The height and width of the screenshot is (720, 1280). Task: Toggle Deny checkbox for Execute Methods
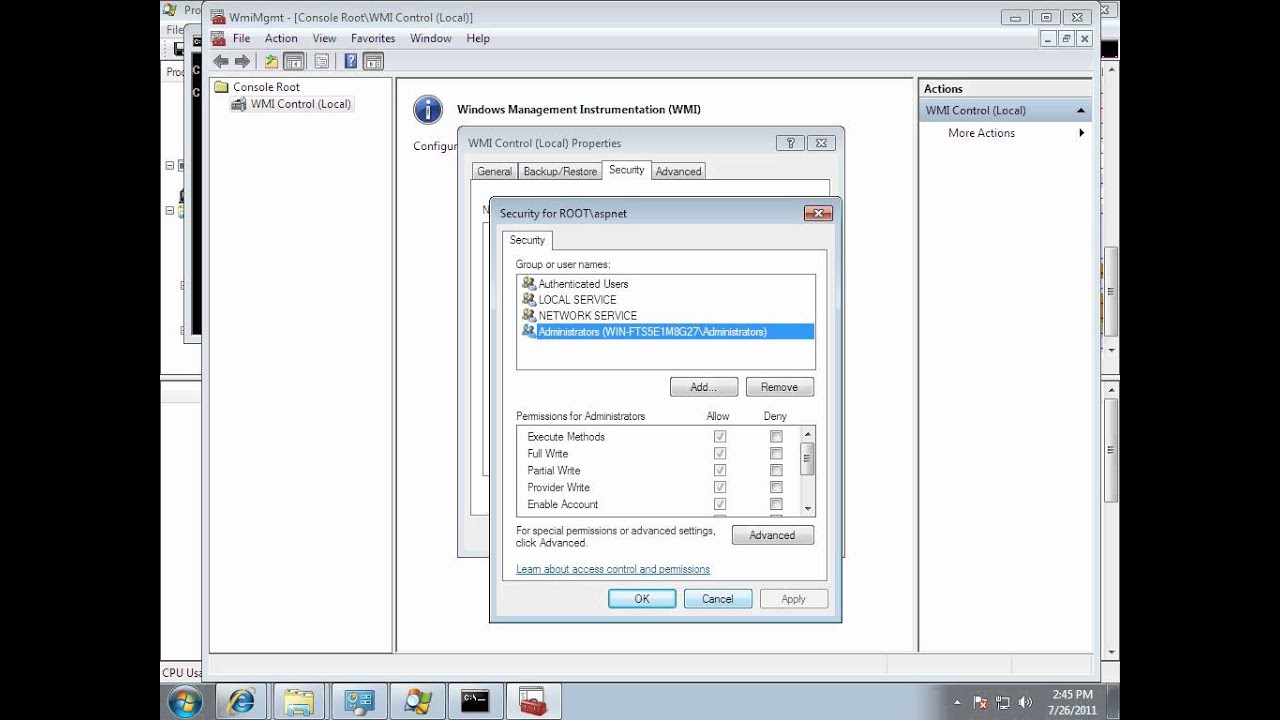click(x=776, y=437)
